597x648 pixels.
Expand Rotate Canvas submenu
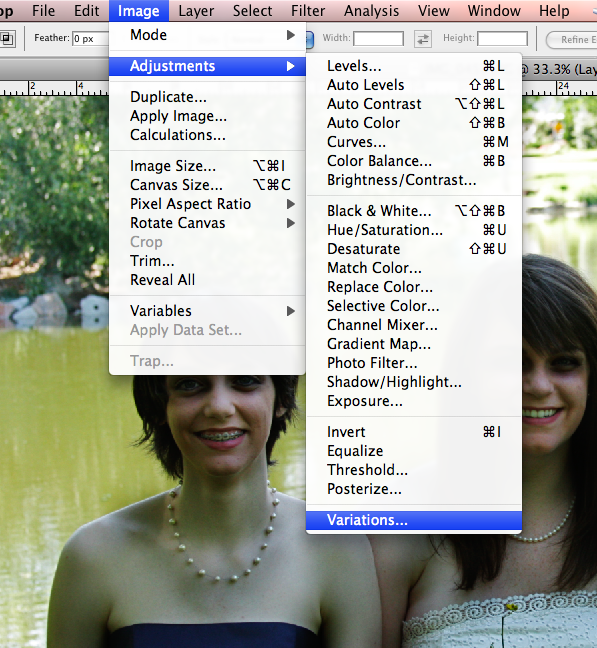pyautogui.click(x=207, y=223)
